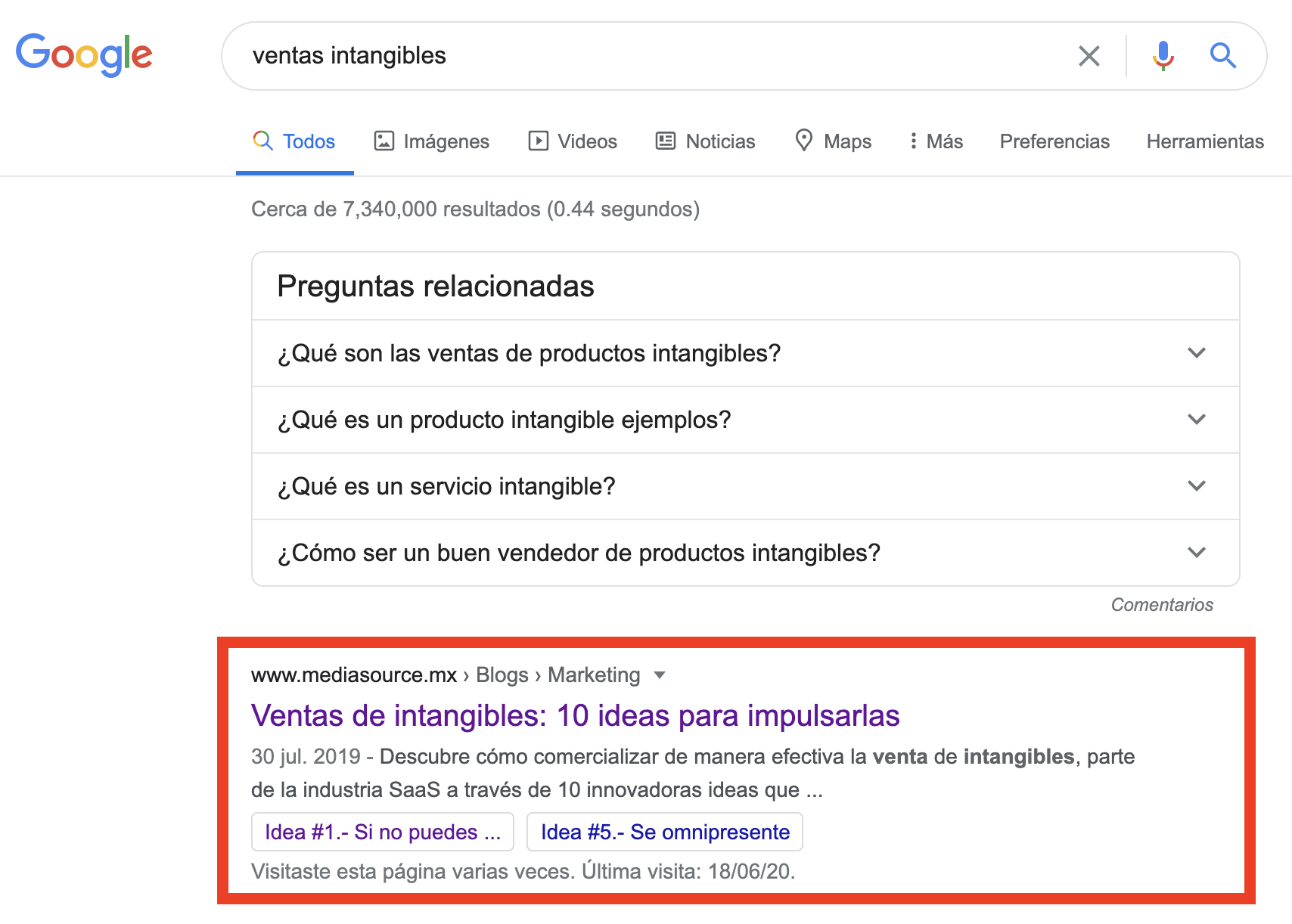Click the Comentarios feedback link

click(1161, 605)
